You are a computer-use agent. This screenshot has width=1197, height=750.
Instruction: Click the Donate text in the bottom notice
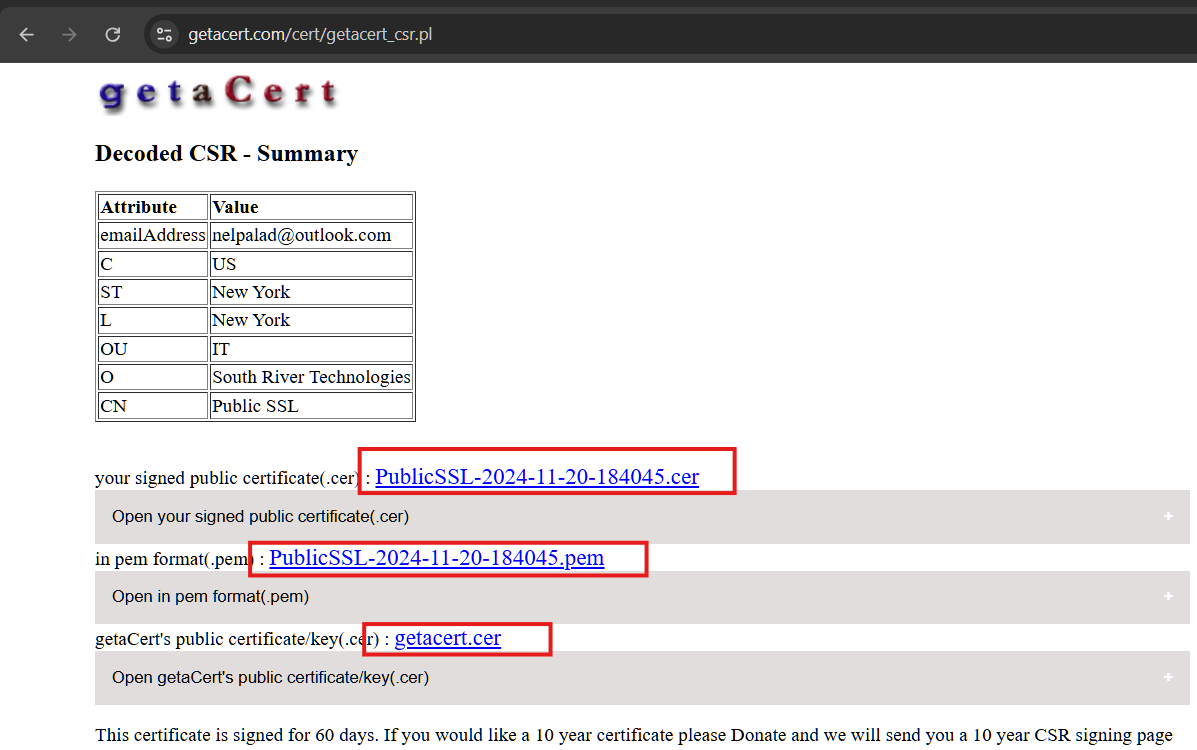tap(760, 735)
